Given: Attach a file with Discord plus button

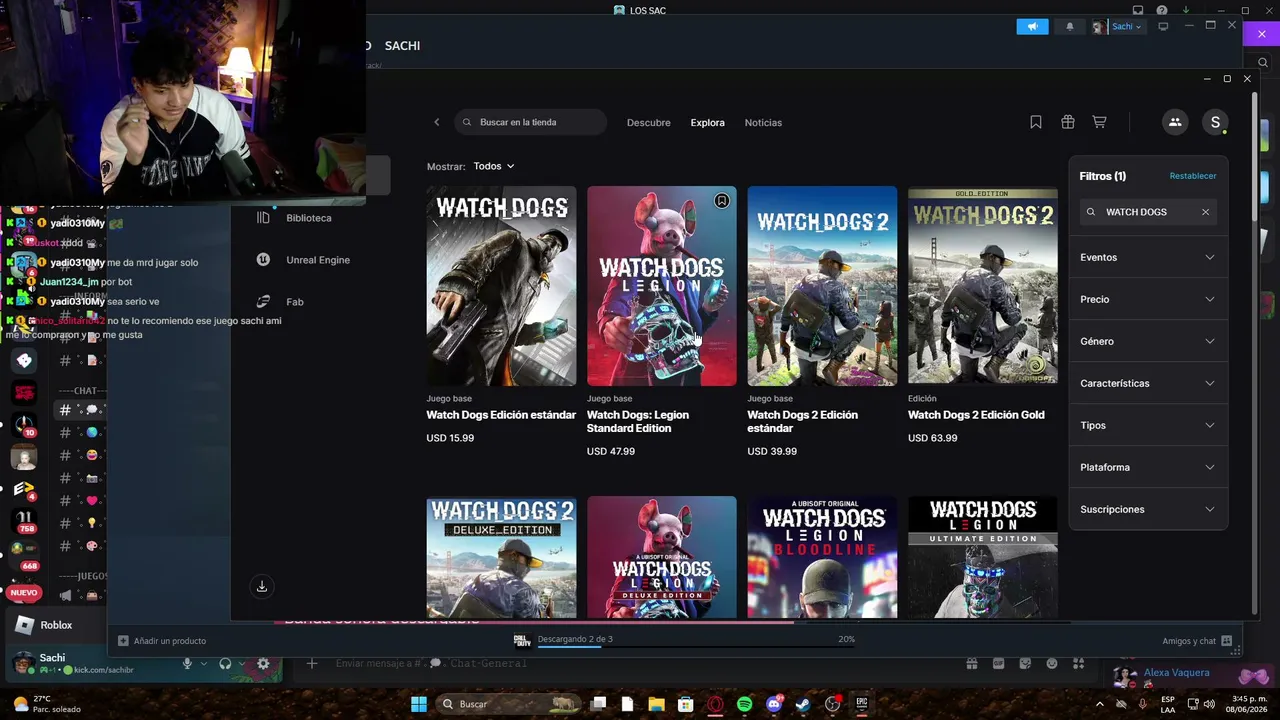Looking at the screenshot, I should [312, 663].
